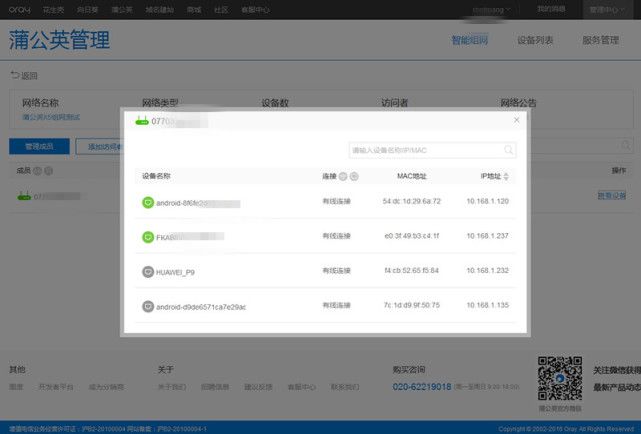Open the 设备列表 tab
Viewport: 641px width, 434px height.
click(x=535, y=41)
